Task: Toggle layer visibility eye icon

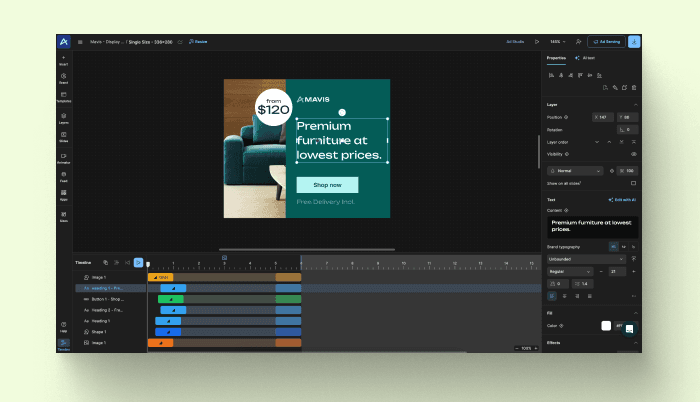Action: point(633,154)
